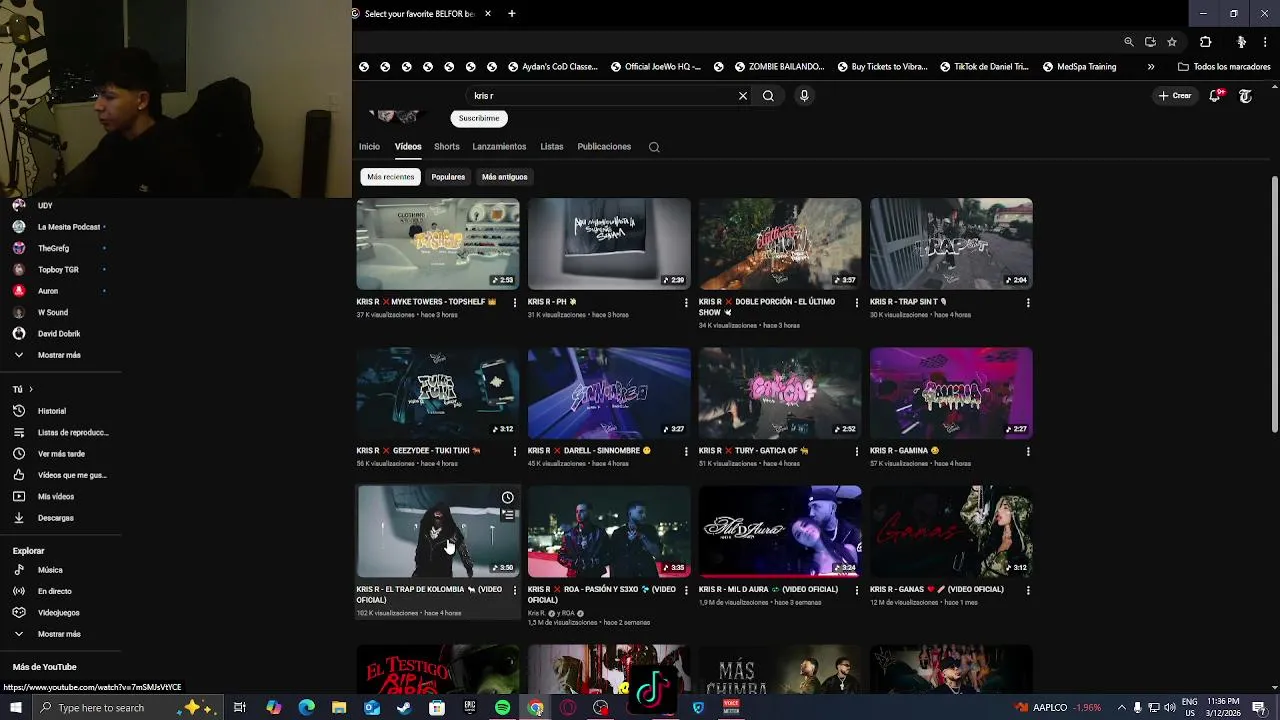This screenshot has height=720, width=1280.
Task: Open Historial in the YouTube sidebar
Action: [52, 411]
